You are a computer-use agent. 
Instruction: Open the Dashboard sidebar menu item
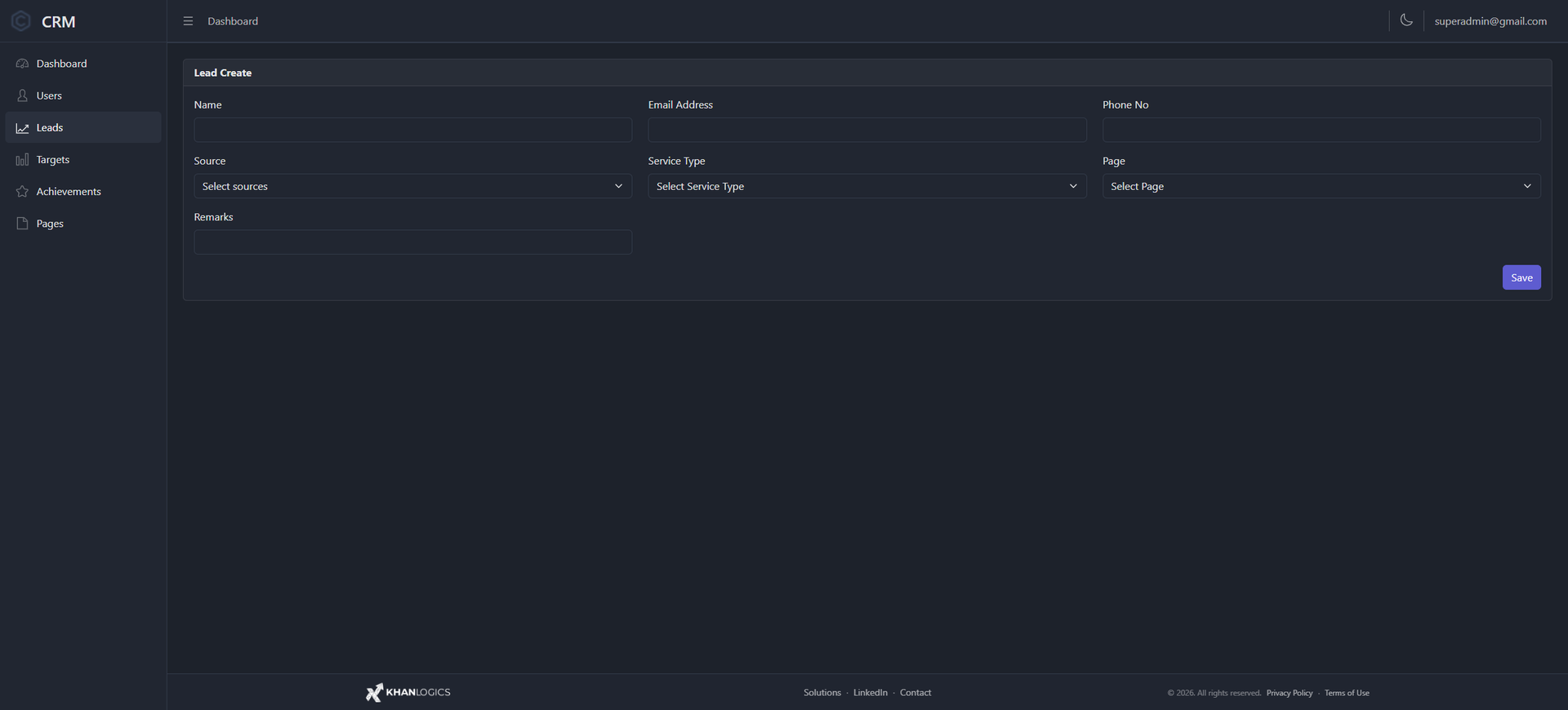point(83,64)
